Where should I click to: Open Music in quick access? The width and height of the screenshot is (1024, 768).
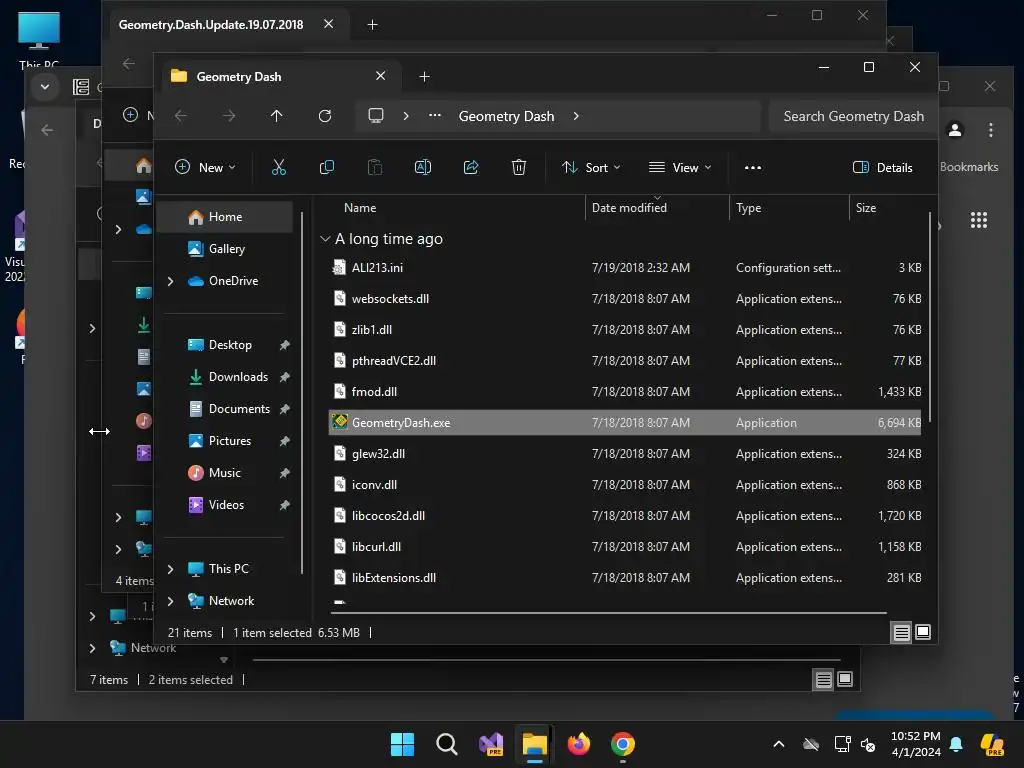pyautogui.click(x=225, y=473)
